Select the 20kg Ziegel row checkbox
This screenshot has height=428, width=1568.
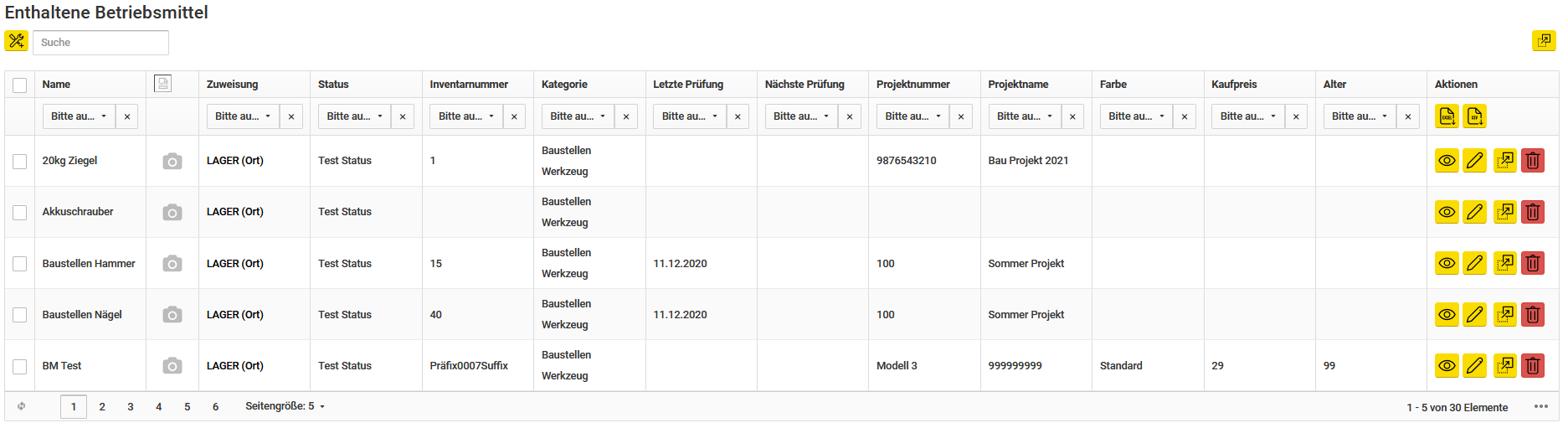tap(20, 161)
